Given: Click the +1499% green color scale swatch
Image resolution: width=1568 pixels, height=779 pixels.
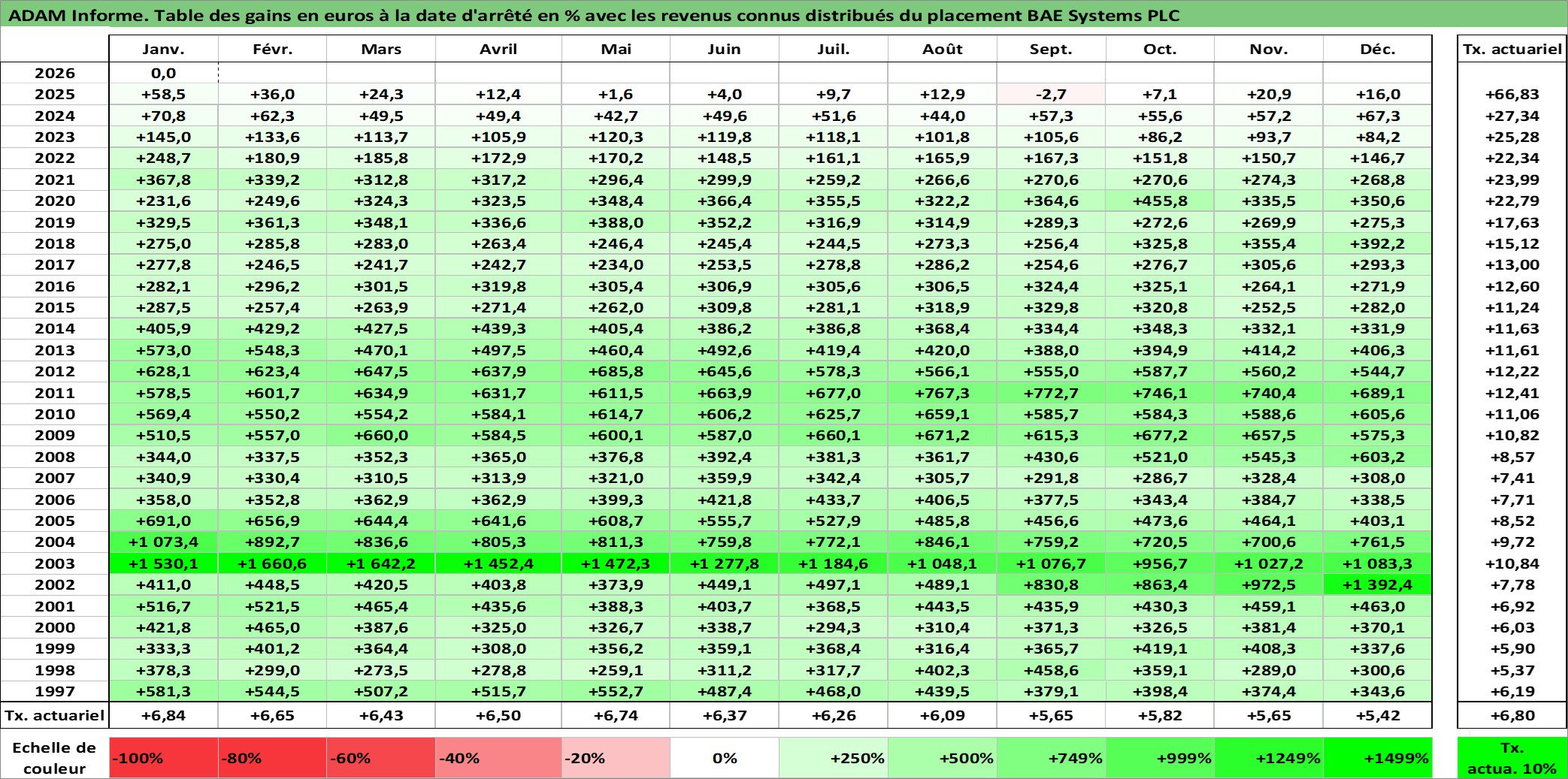Looking at the screenshot, I should (x=1378, y=758).
